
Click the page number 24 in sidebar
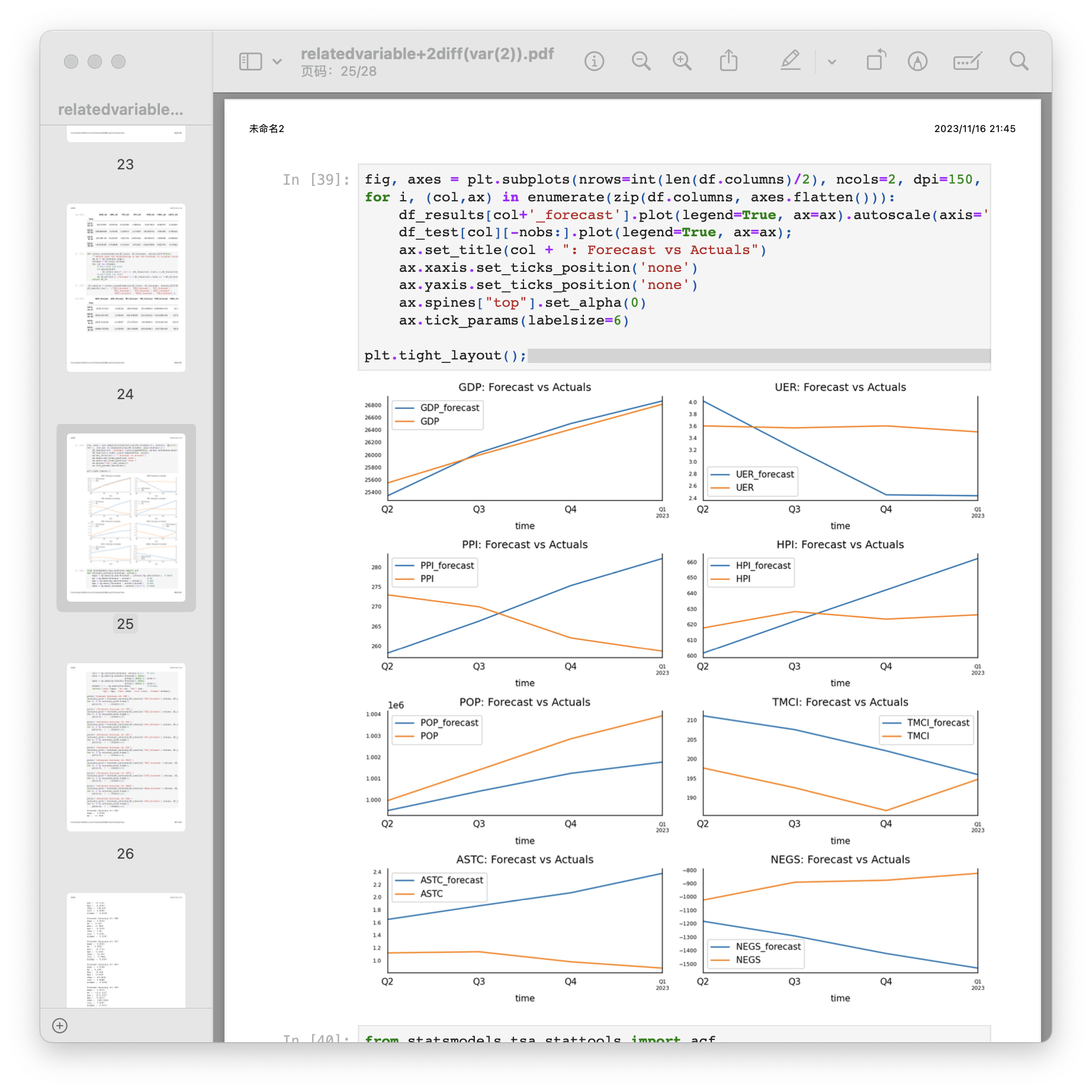click(x=126, y=394)
